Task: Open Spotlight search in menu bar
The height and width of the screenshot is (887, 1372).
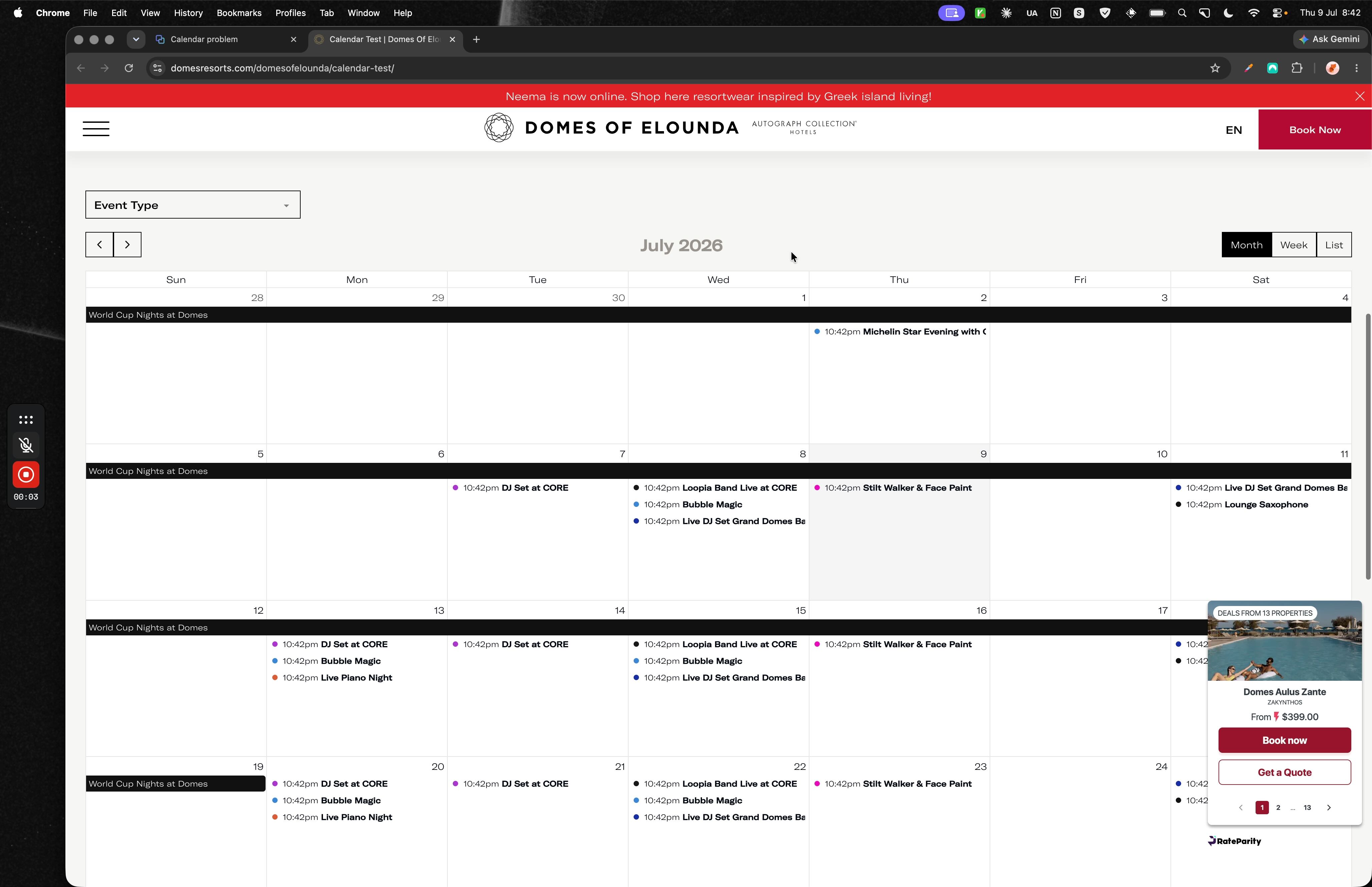Action: point(1182,13)
